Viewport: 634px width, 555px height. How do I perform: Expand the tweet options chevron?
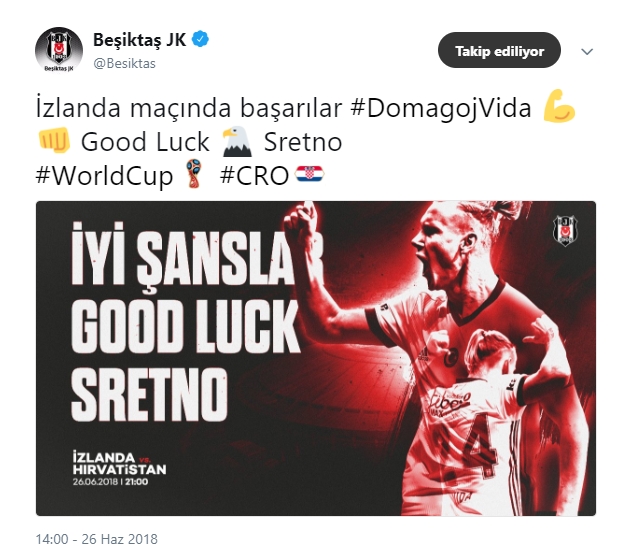587,51
